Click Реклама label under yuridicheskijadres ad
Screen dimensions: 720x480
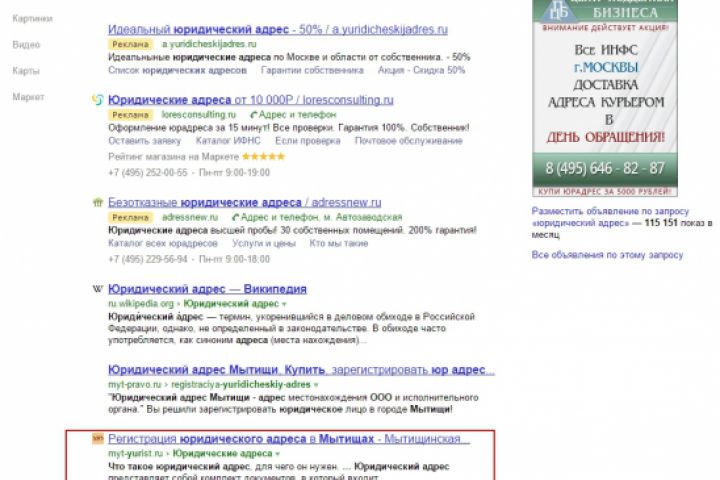click(x=130, y=44)
